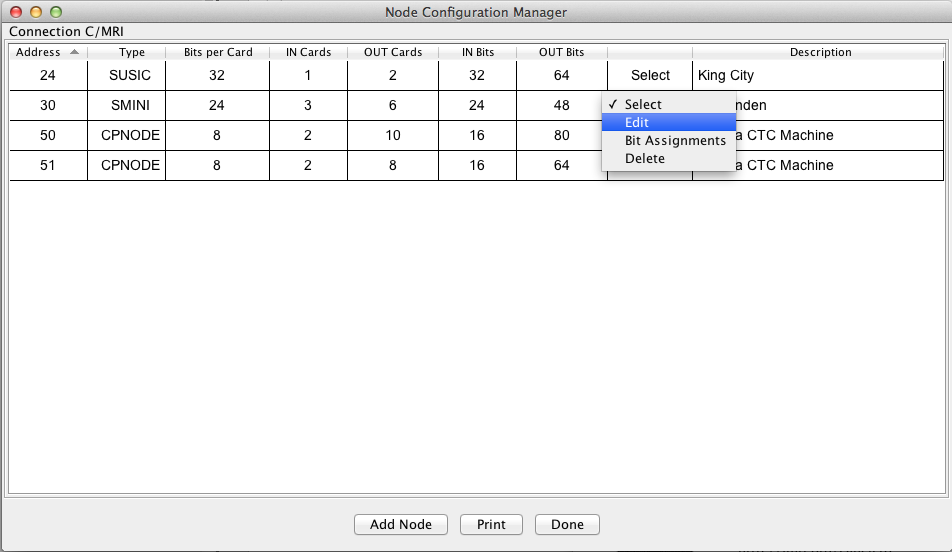
Task: Click the OUT Bits column header
Action: (x=561, y=52)
